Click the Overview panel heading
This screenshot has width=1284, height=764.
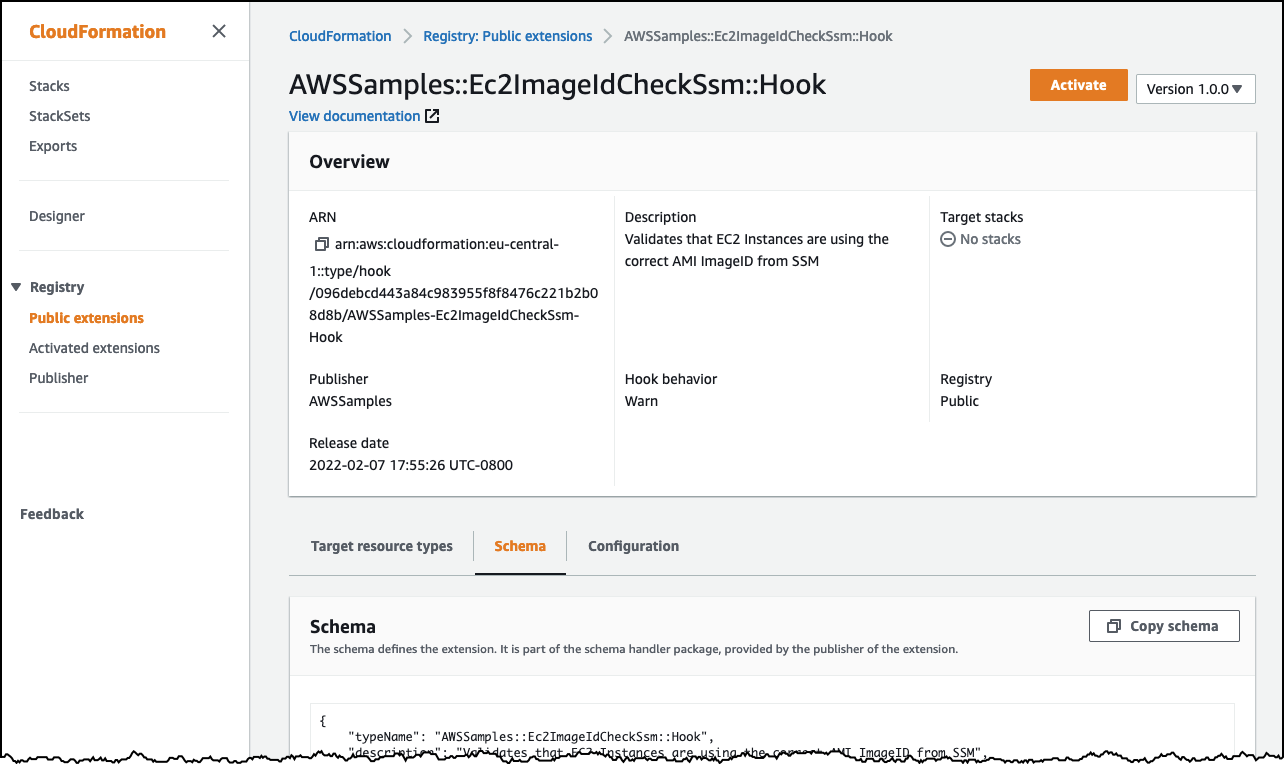349,162
